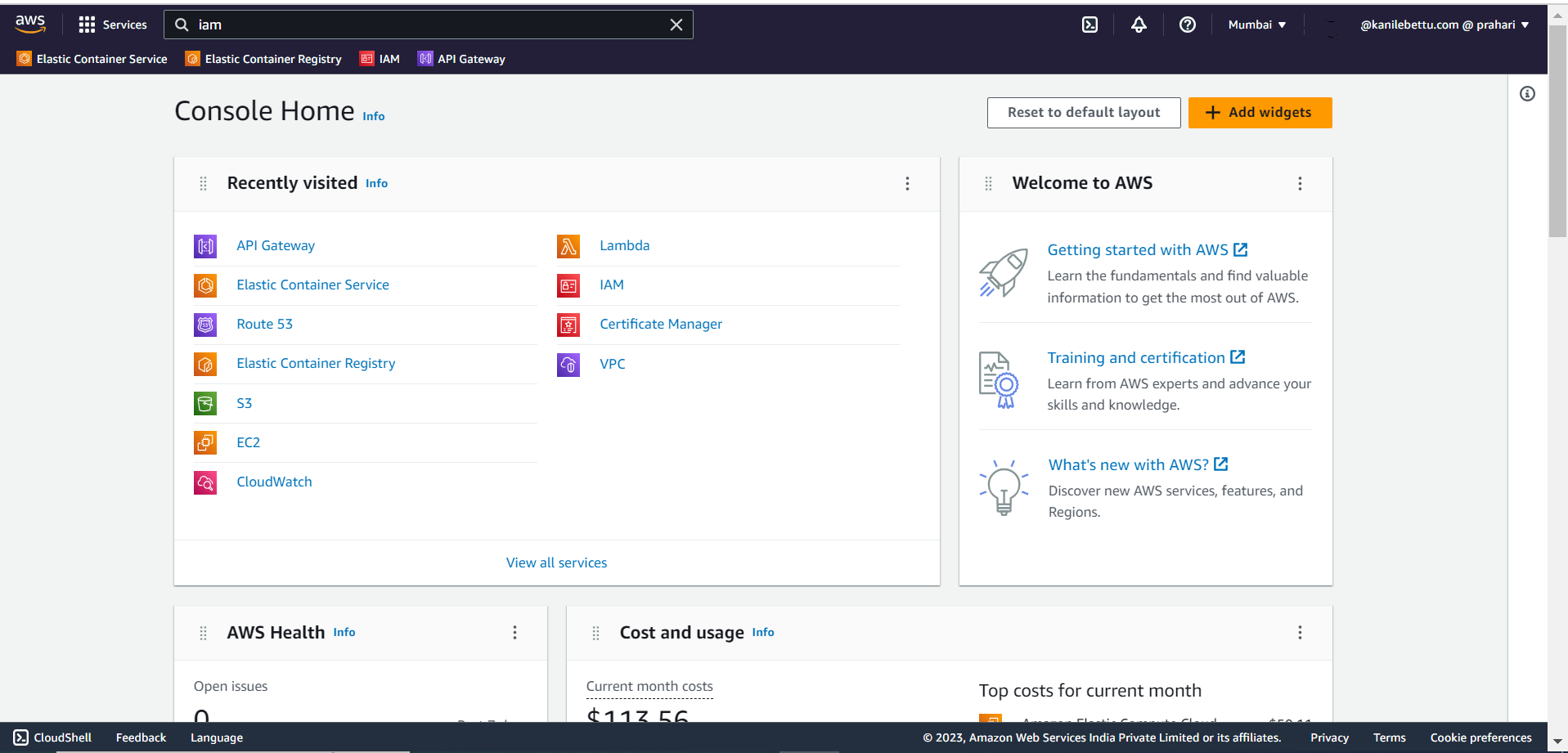Click the Lambda service icon

[568, 246]
